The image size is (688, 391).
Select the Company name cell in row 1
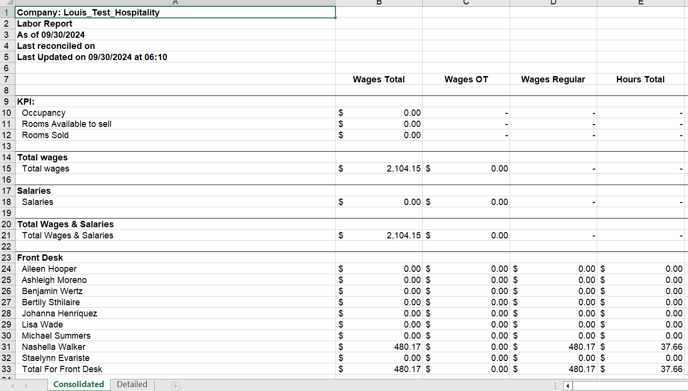176,12
